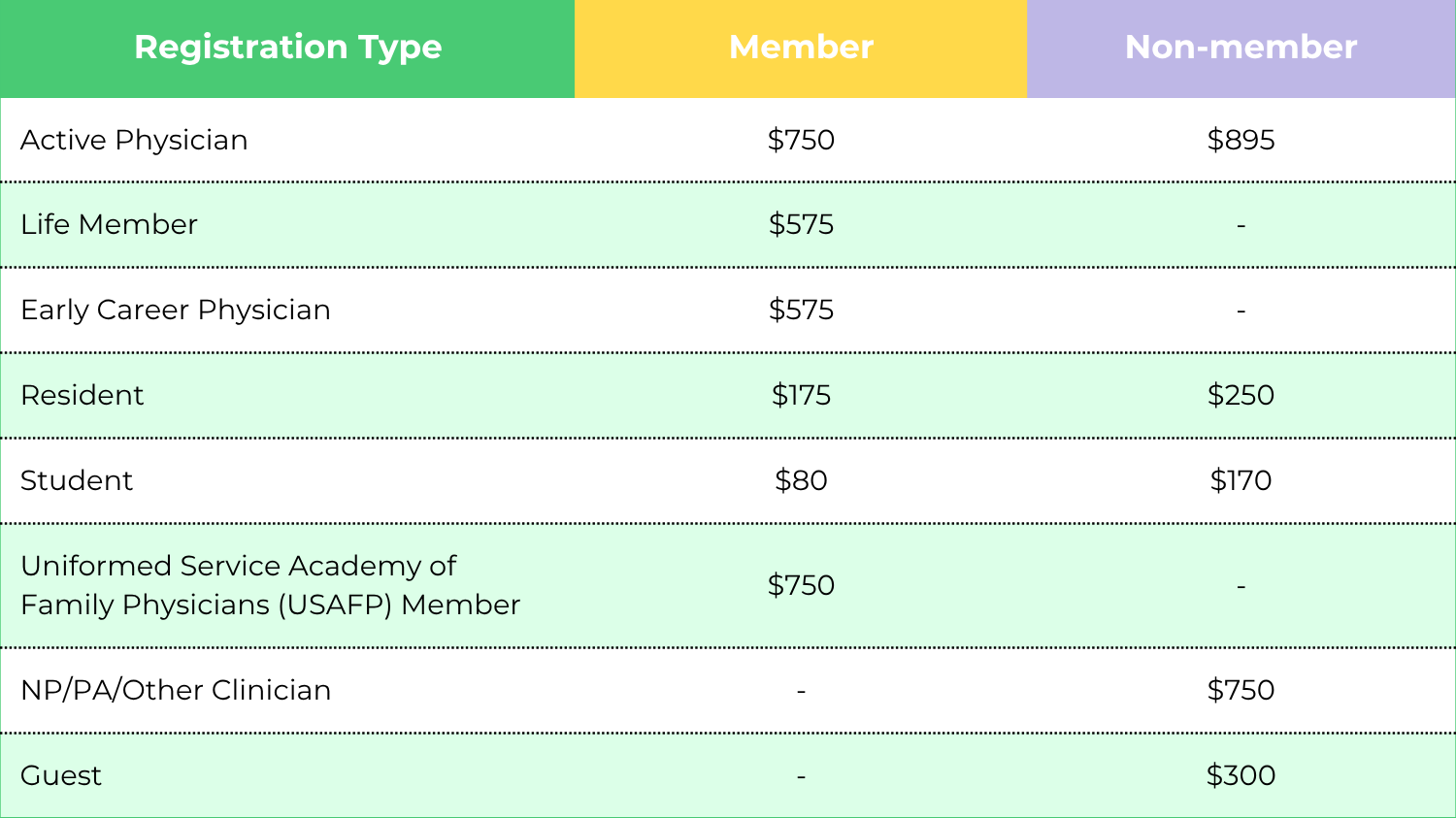Click the $895 Active Physician non-member price
Screen dimensions: 1456x818
click(1241, 140)
